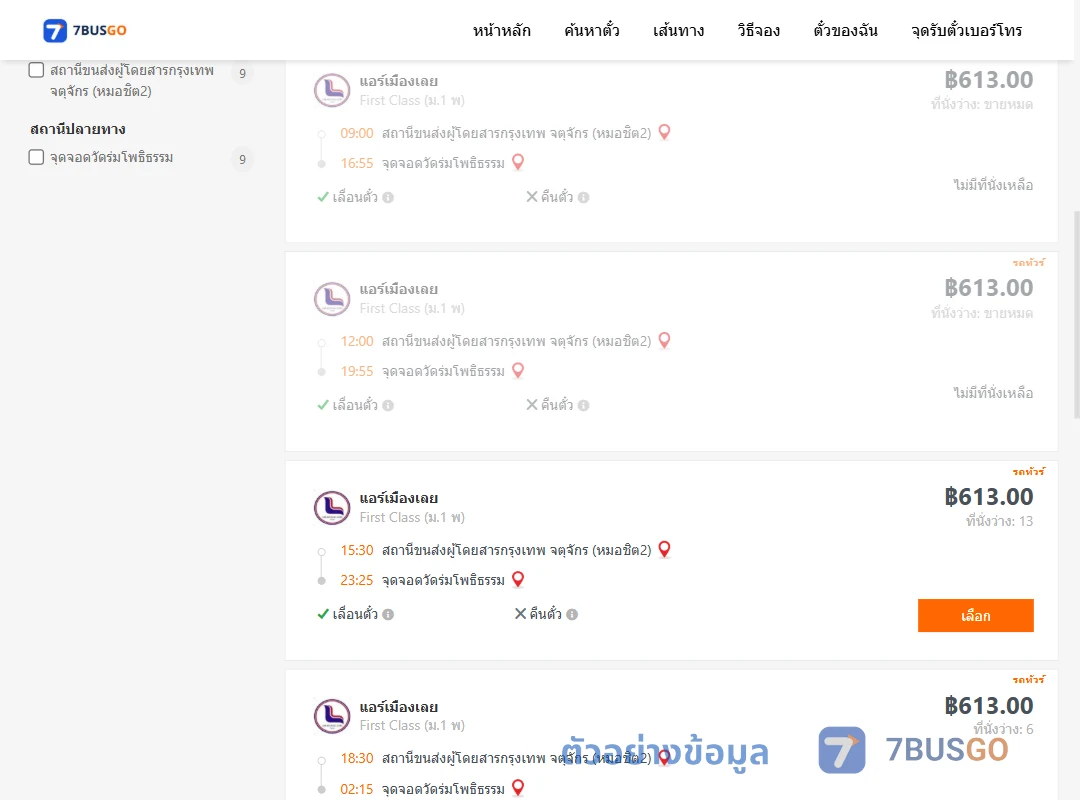
Task: Click operator logo on the 15:30 trip
Action: coord(332,508)
